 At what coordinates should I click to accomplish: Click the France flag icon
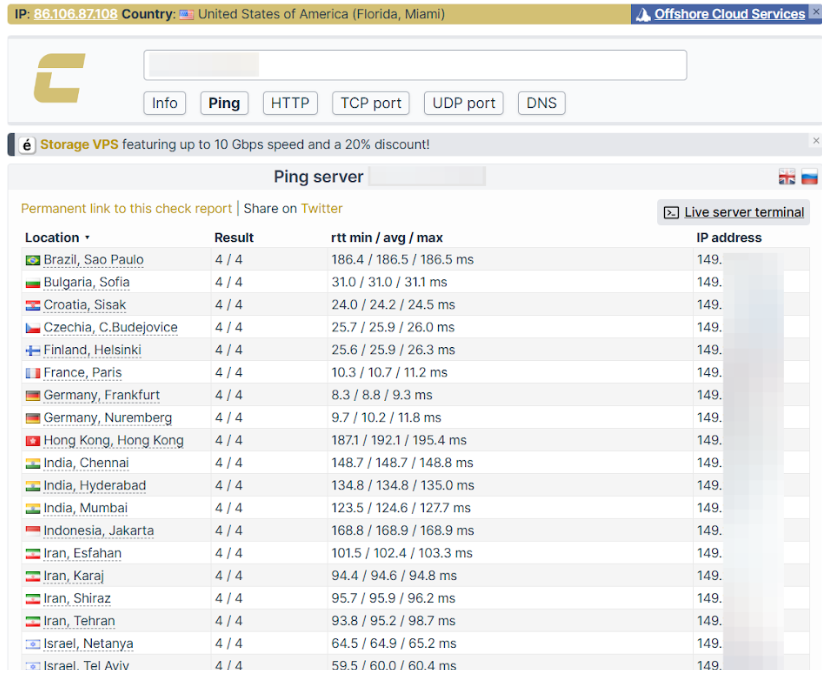click(x=33, y=373)
